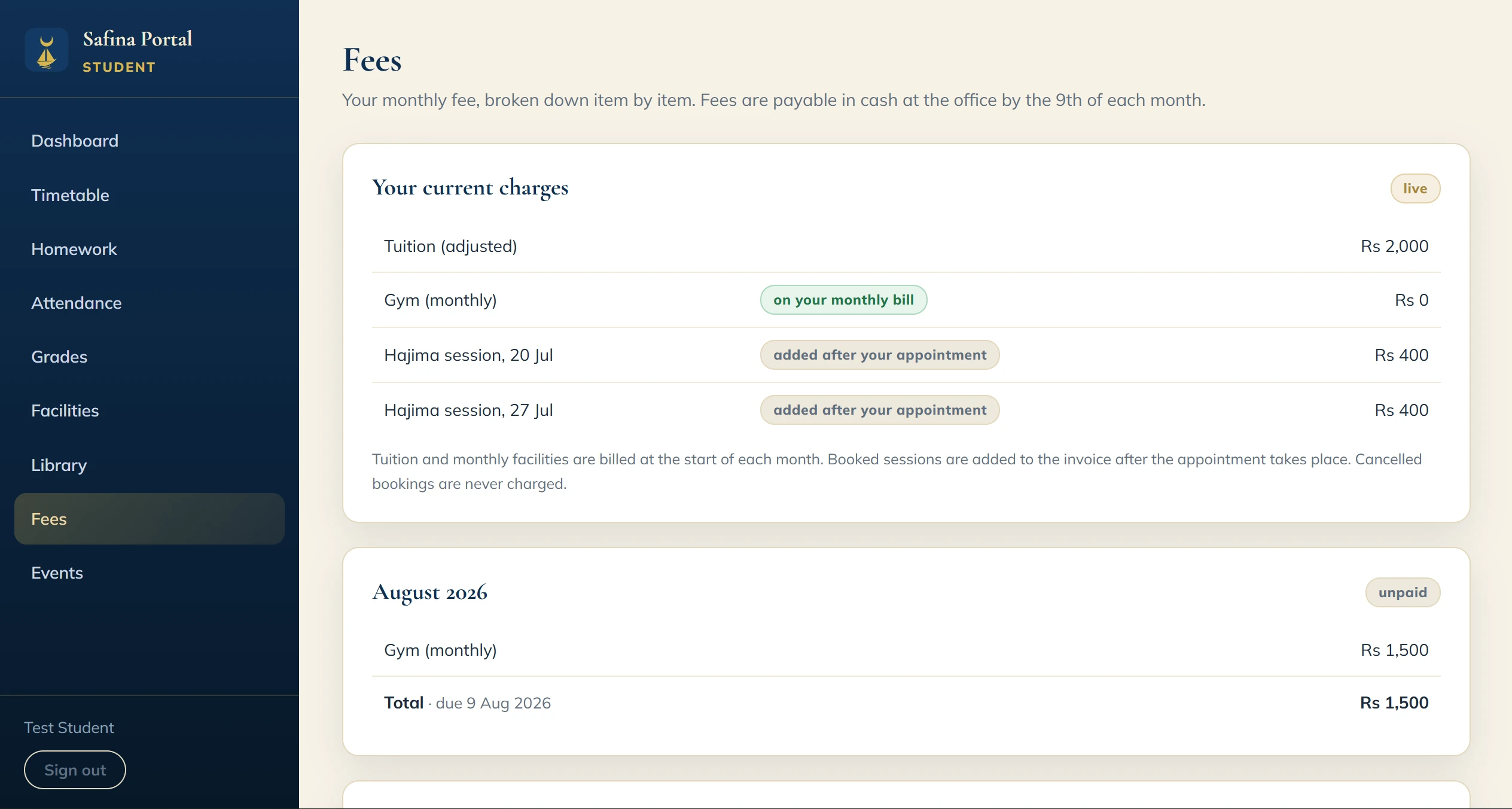Click the fee payment instructions subtitle
The image size is (1512, 809).
774,100
